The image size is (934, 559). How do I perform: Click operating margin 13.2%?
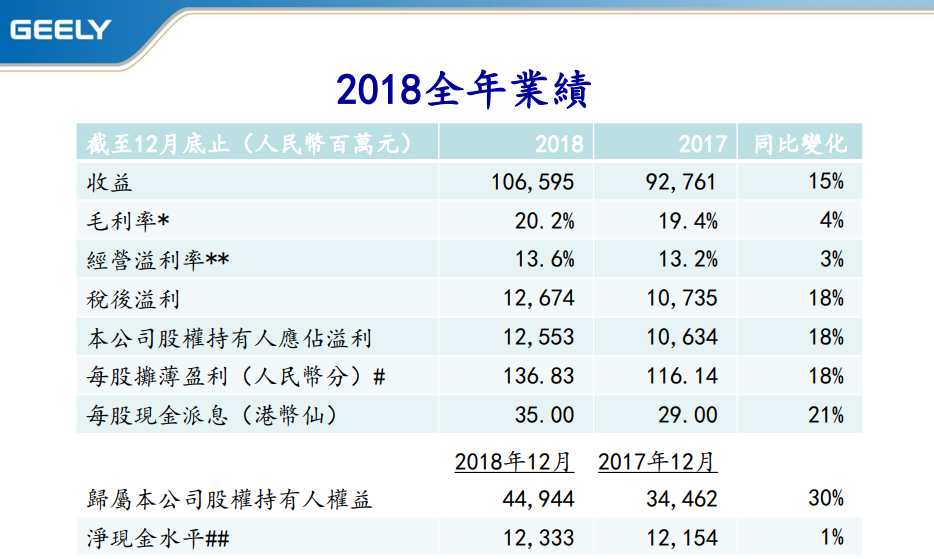tap(688, 260)
